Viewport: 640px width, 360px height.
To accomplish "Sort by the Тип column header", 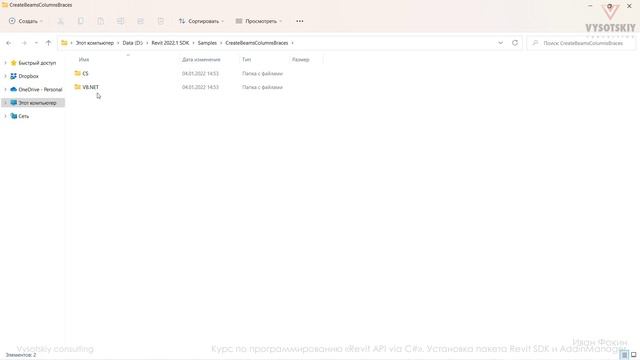I will [247, 60].
